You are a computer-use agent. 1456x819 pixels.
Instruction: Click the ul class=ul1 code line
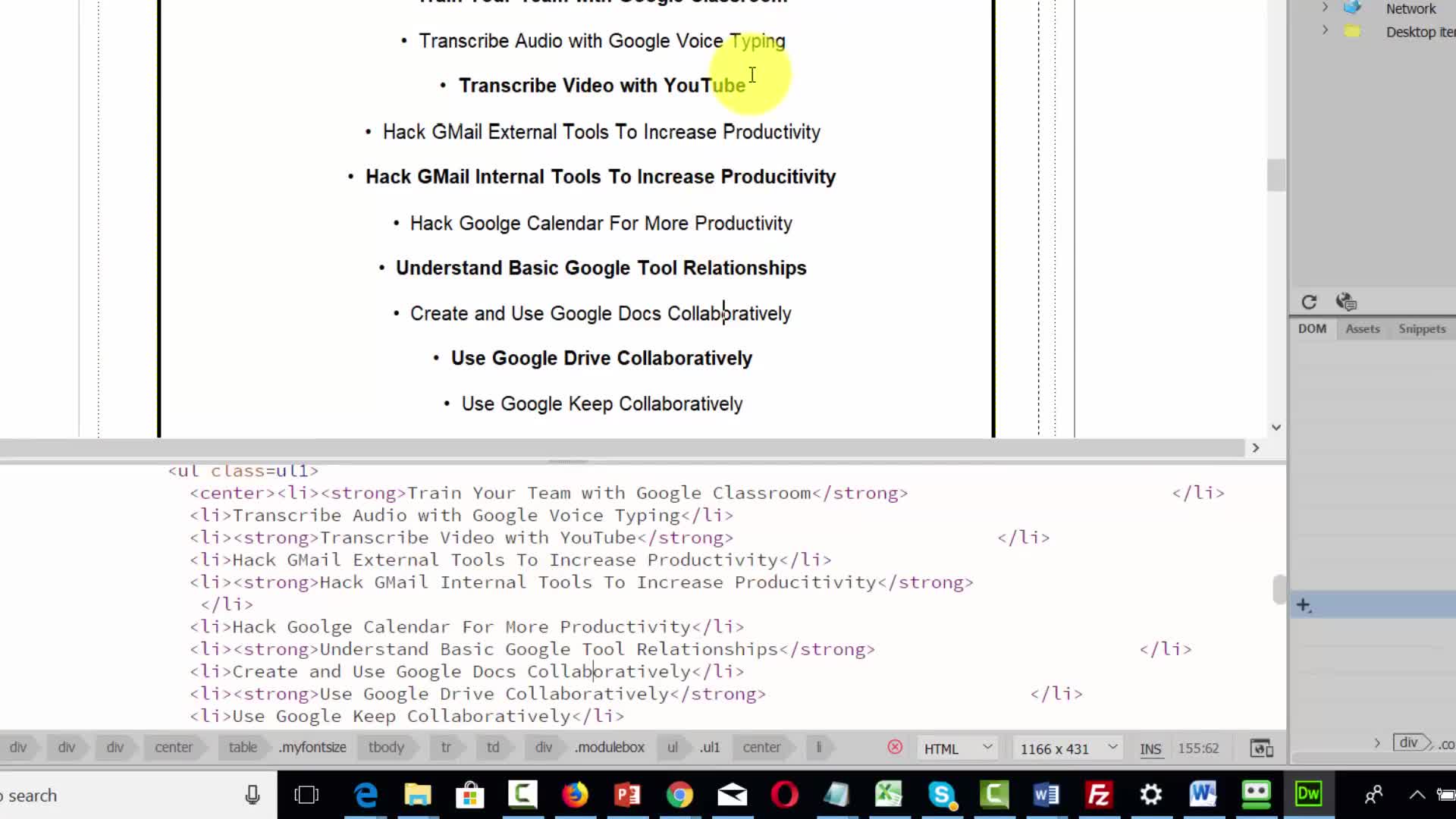click(x=243, y=471)
